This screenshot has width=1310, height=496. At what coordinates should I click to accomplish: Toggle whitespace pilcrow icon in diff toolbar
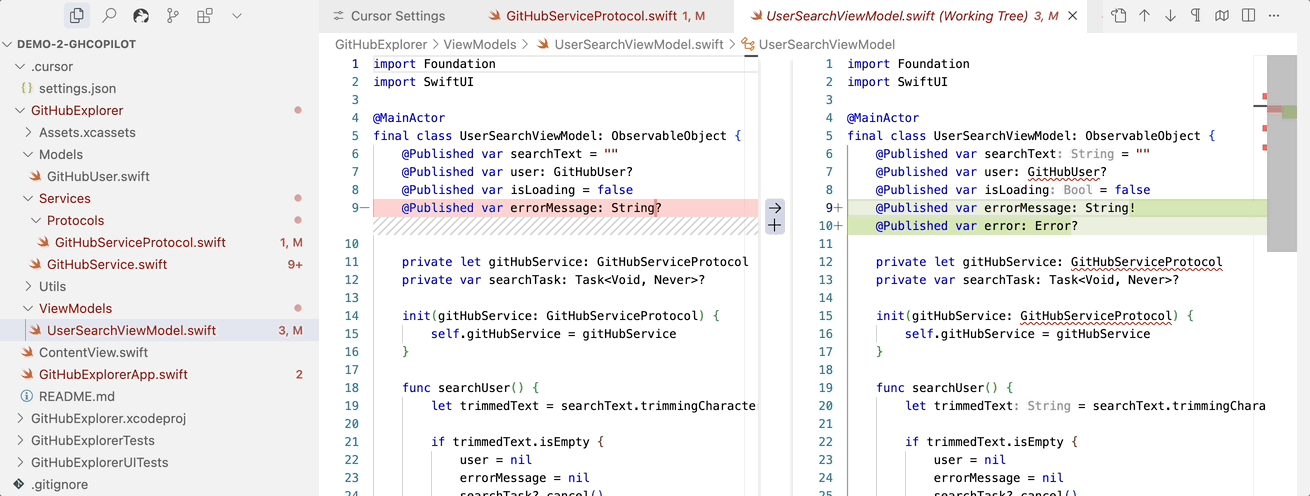[1196, 16]
